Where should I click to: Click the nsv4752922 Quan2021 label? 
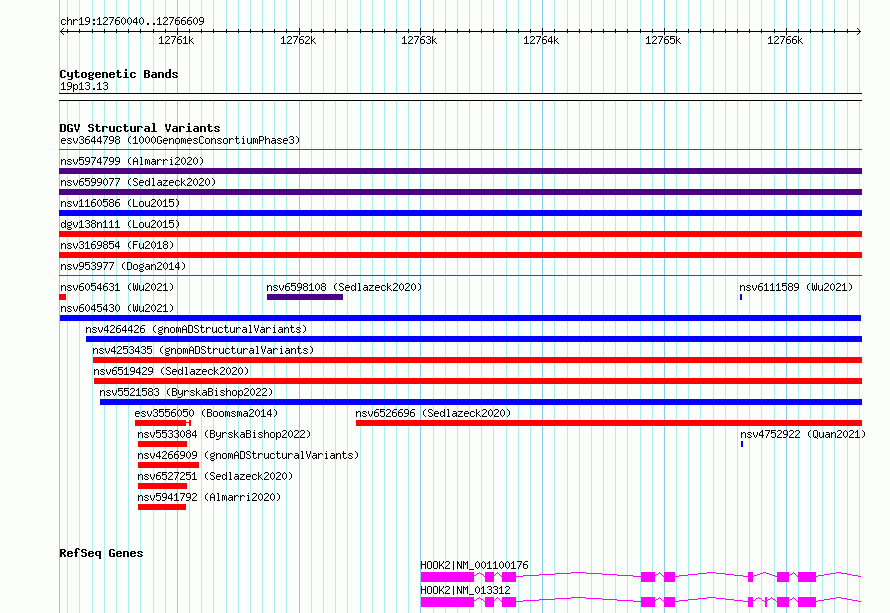pos(803,434)
